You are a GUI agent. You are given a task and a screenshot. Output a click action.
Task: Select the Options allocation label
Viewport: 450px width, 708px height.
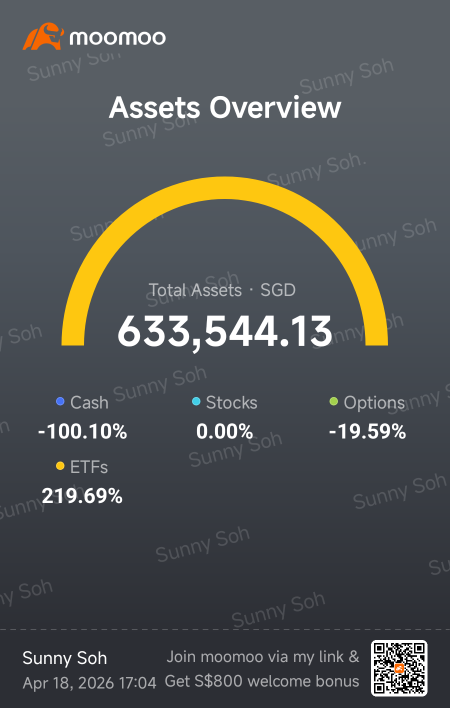[x=374, y=403]
